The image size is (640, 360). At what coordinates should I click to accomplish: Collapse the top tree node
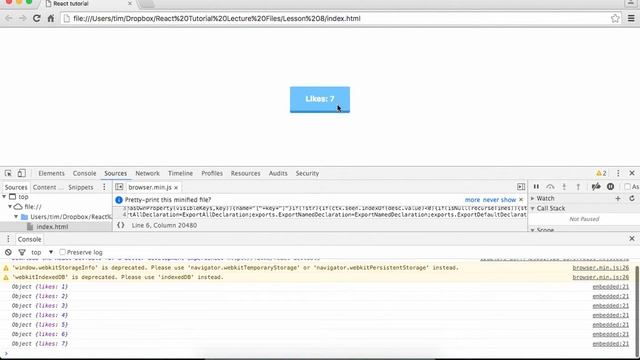pyautogui.click(x=4, y=197)
